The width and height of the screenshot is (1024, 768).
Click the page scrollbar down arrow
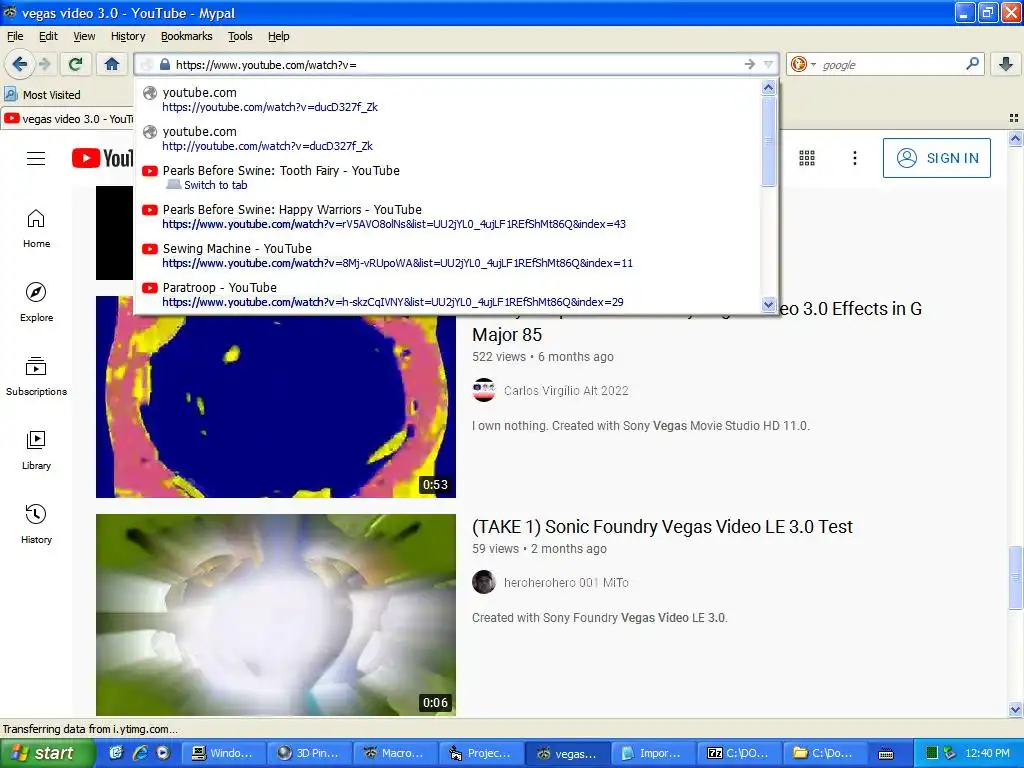1015,709
